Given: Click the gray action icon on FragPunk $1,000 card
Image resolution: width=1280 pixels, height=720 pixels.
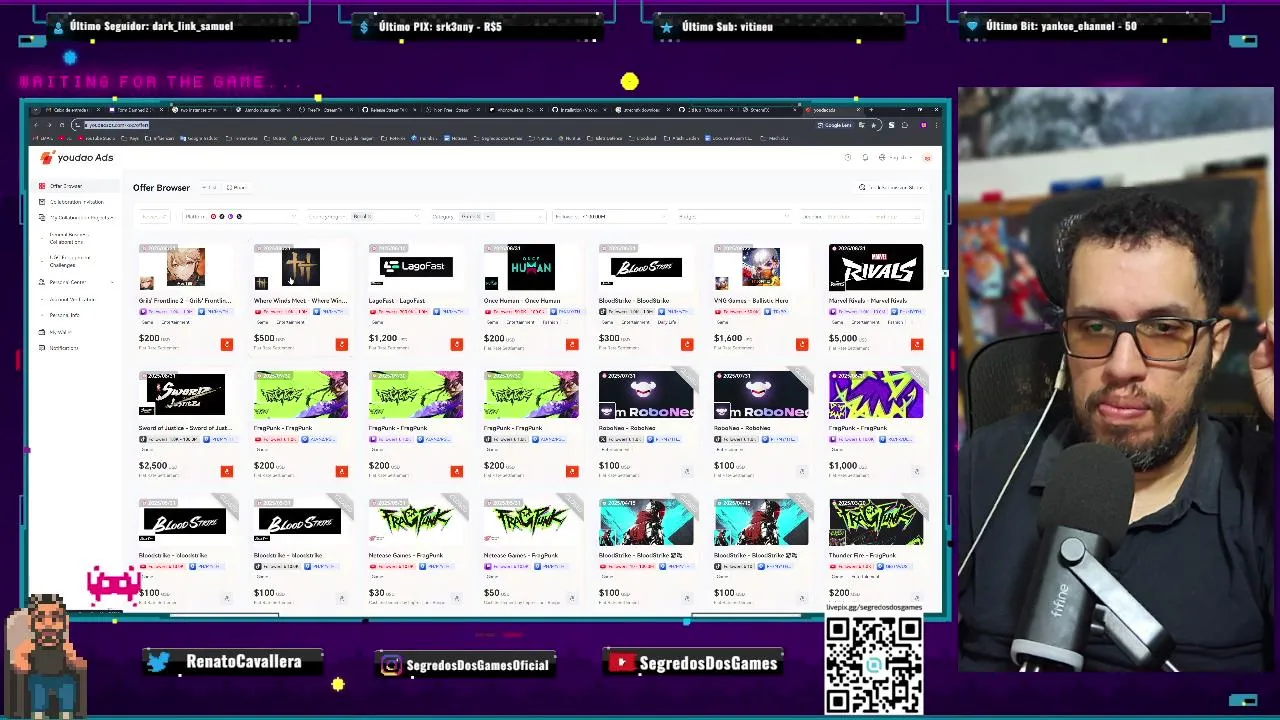Looking at the screenshot, I should coord(917,471).
